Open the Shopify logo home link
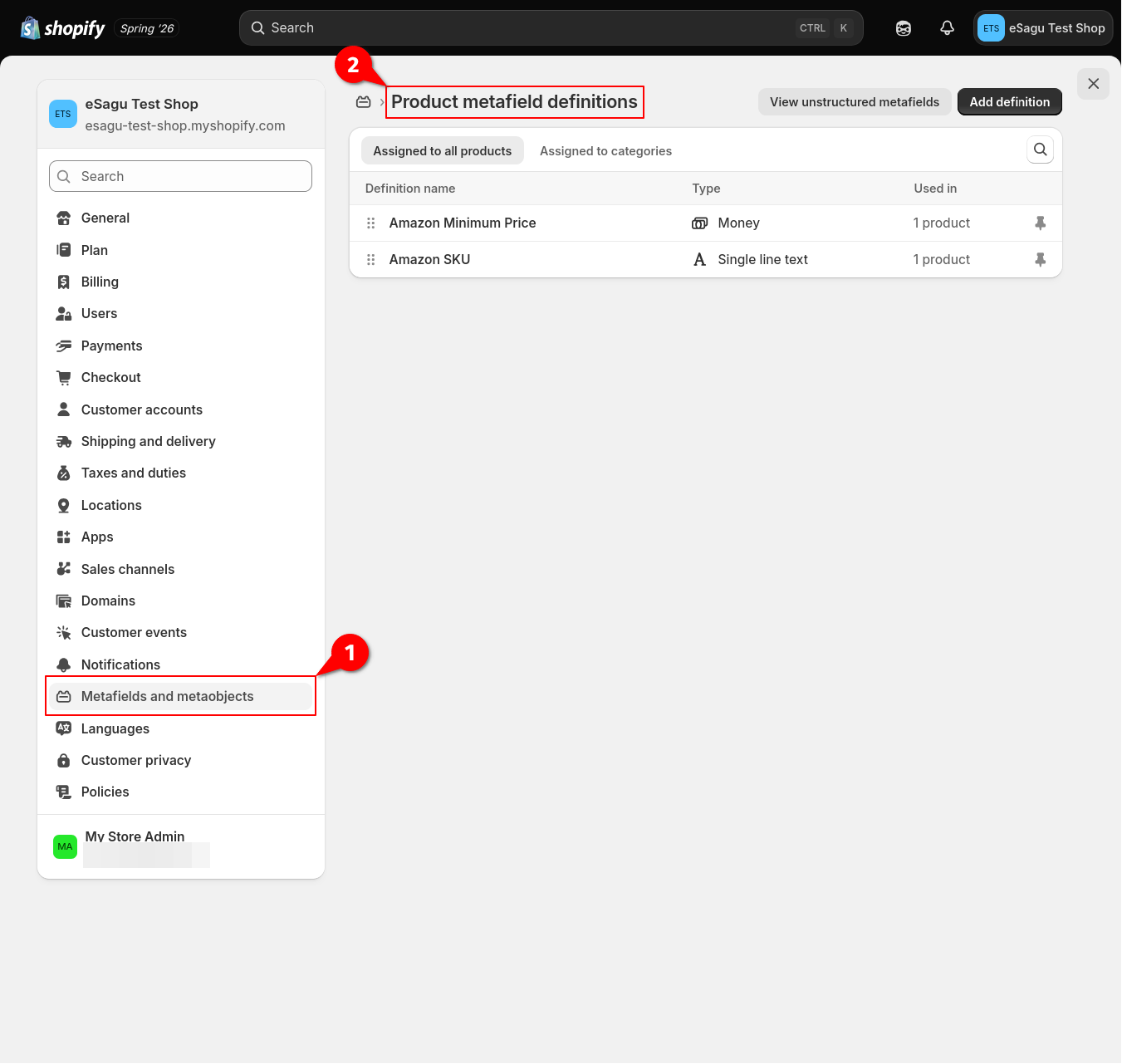 click(x=63, y=28)
